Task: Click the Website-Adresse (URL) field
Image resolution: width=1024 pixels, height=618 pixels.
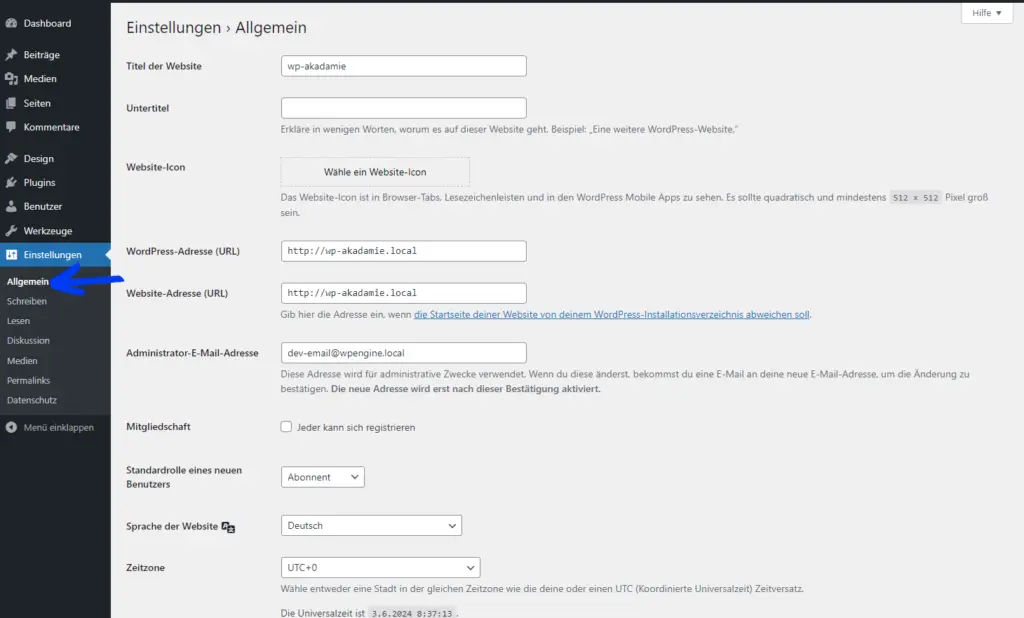Action: coord(404,293)
